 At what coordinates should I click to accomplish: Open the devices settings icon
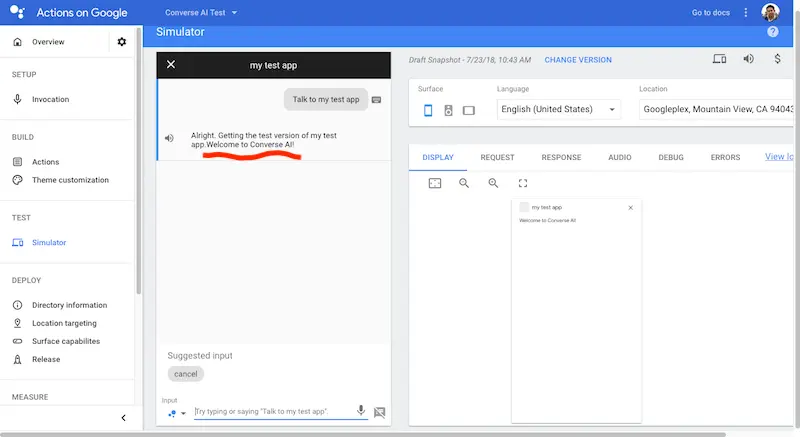719,59
